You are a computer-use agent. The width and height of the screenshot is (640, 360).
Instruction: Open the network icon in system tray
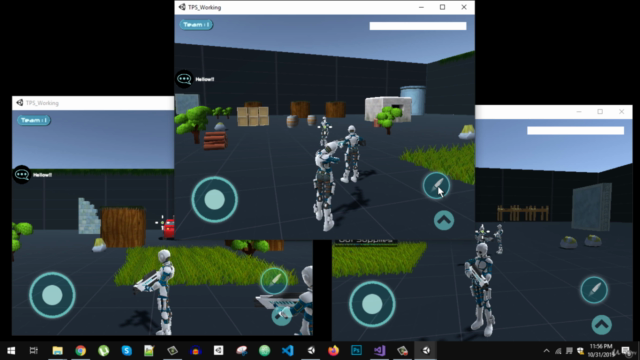(x=558, y=351)
